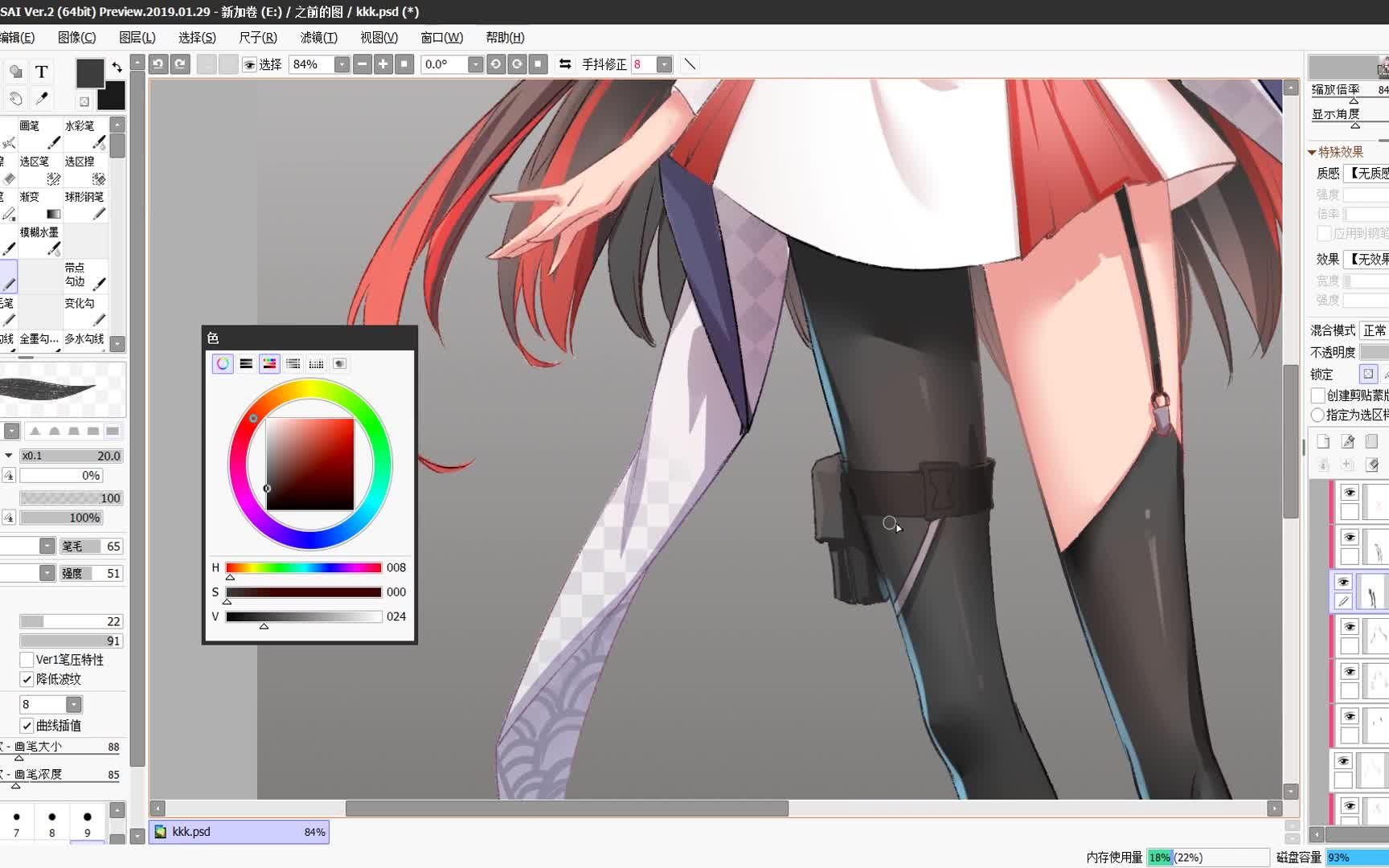Viewport: 1389px width, 868px height.
Task: Create a new layer in the layer panel
Action: tap(1324, 441)
